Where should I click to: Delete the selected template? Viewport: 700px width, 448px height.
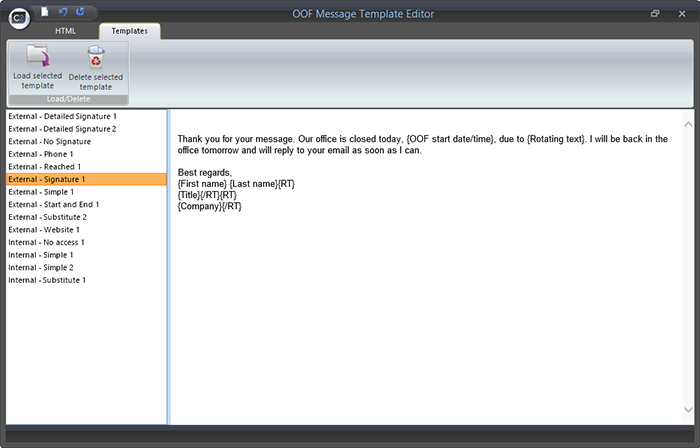click(x=96, y=68)
